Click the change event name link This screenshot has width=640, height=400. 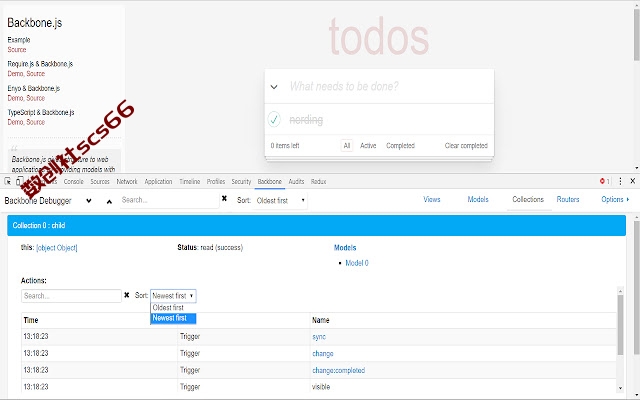[323, 353]
